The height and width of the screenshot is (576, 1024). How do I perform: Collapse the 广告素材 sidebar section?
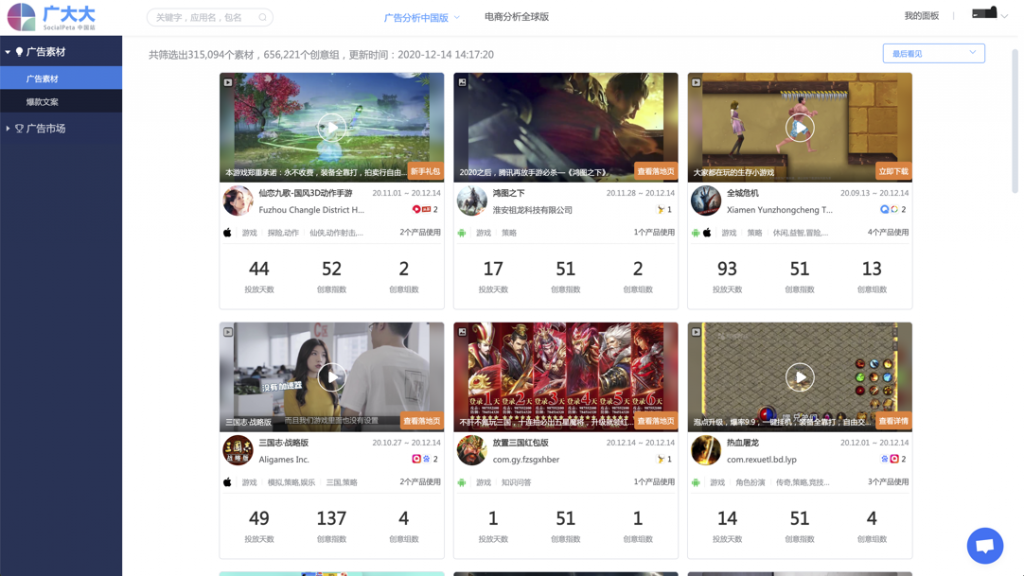pyautogui.click(x=8, y=52)
